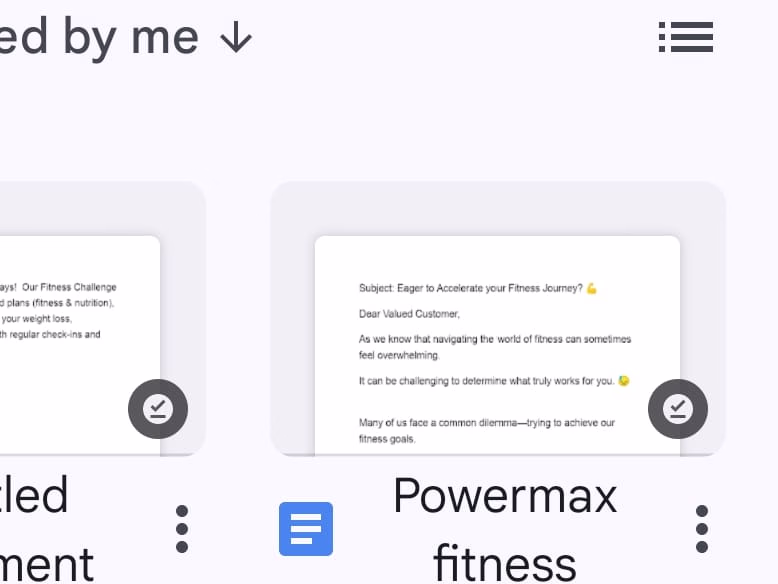Click "It can be challenging" preview line
This screenshot has height=584, width=778.
494,381
